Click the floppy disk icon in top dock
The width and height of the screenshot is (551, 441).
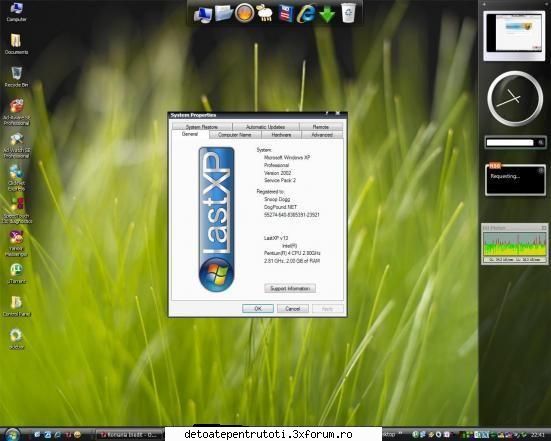click(286, 14)
